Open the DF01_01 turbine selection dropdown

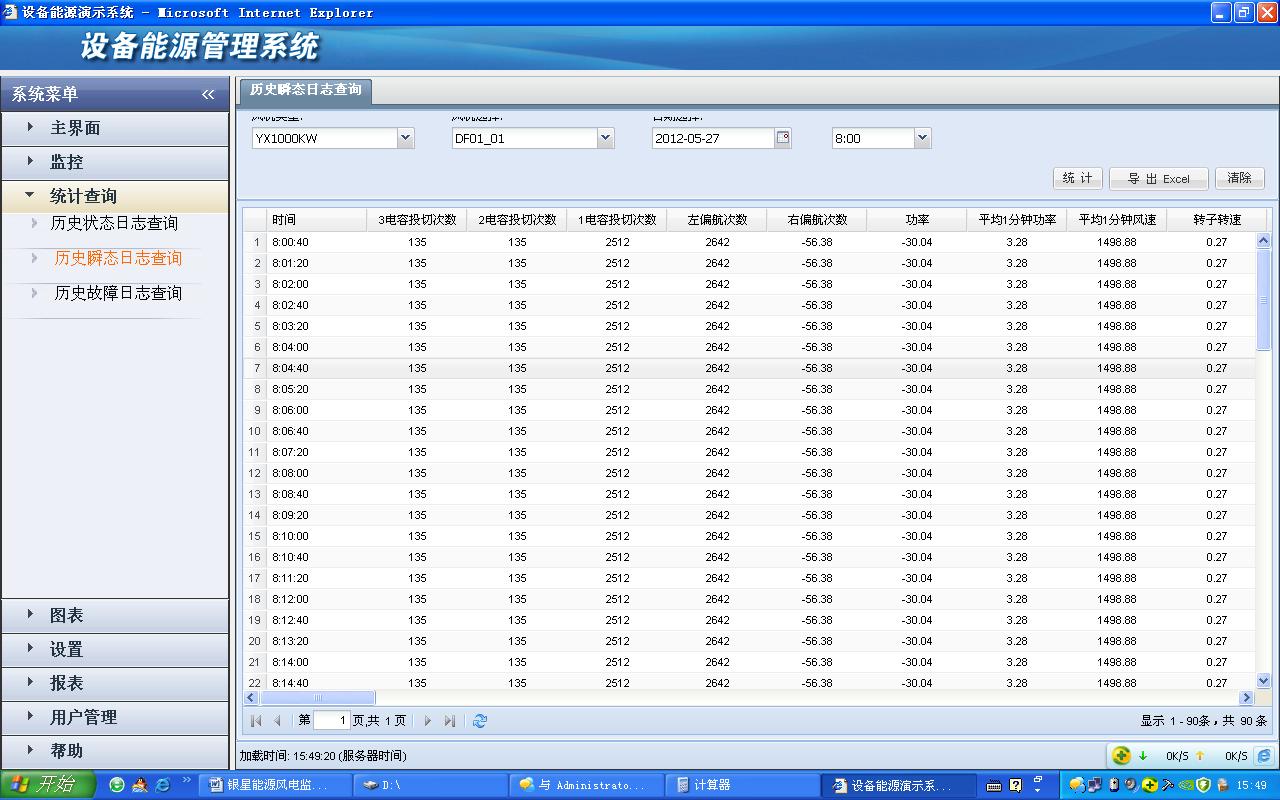click(x=605, y=139)
